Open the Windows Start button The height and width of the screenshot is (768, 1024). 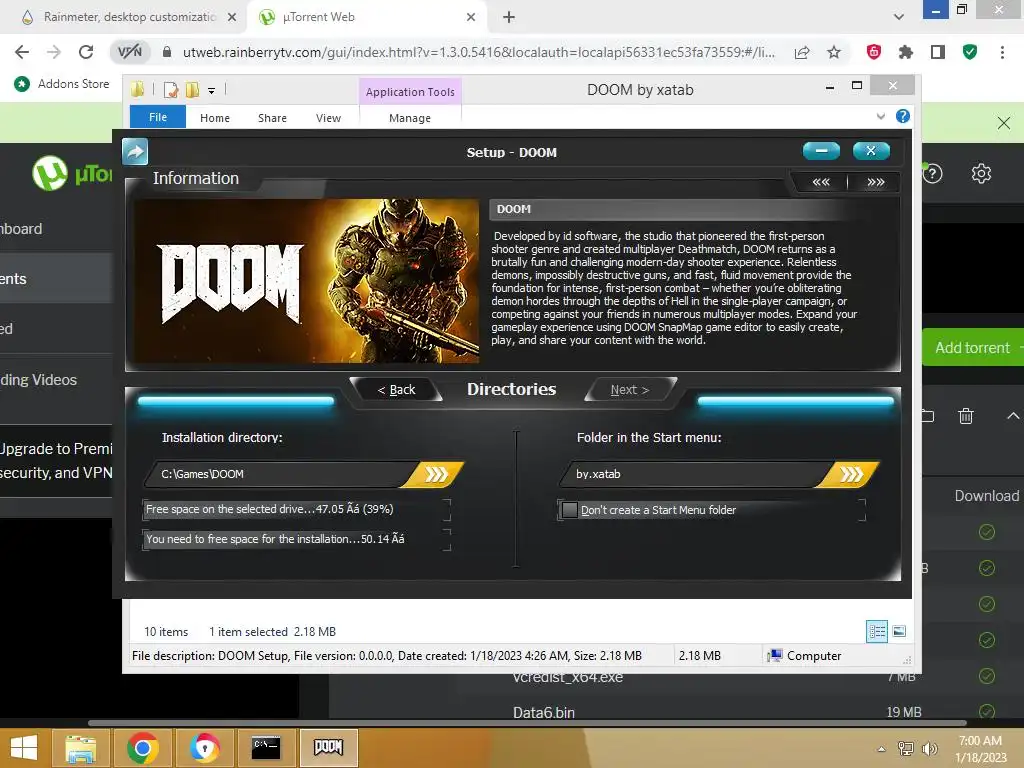point(24,748)
